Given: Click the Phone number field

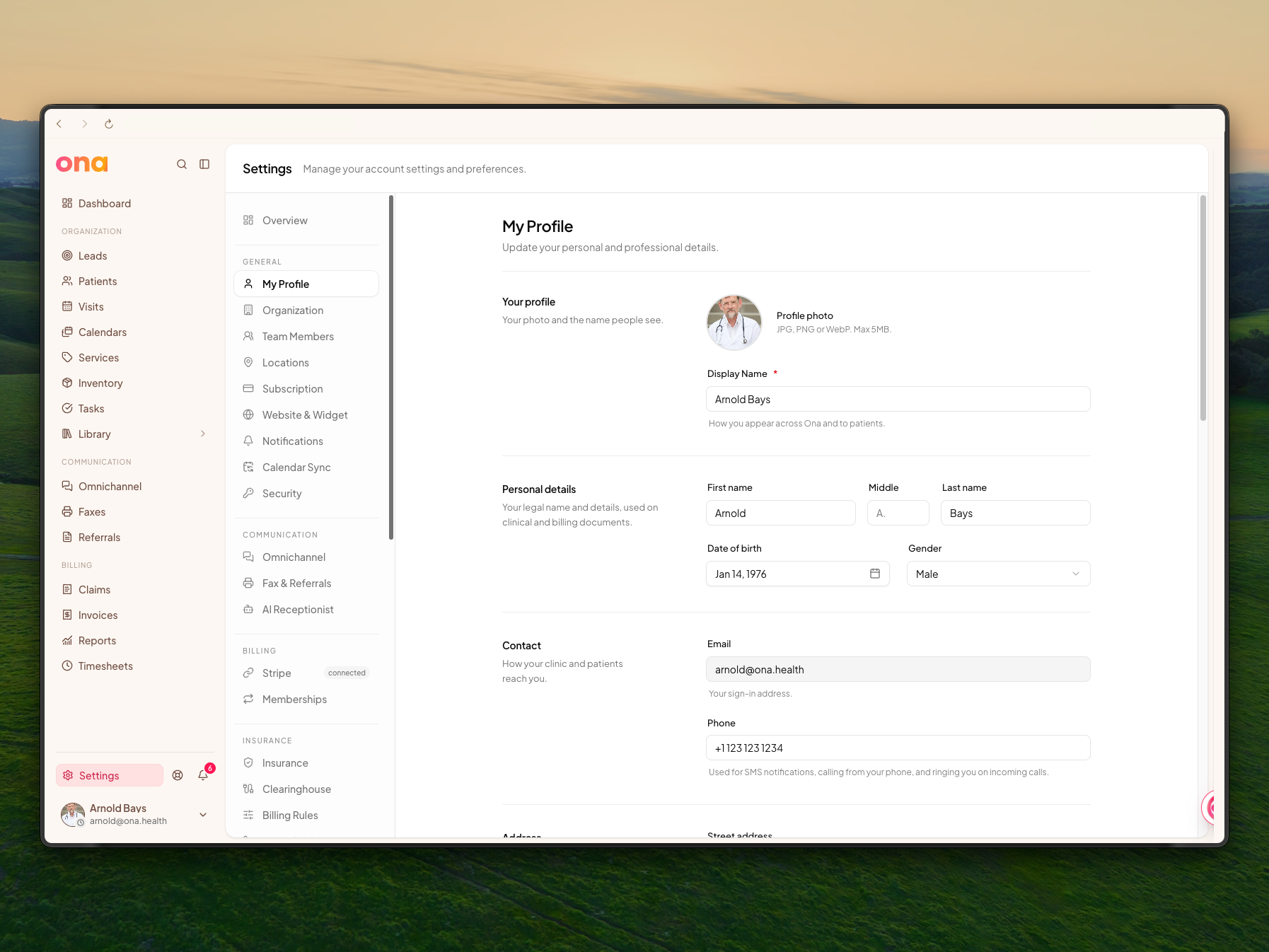Looking at the screenshot, I should coord(898,748).
